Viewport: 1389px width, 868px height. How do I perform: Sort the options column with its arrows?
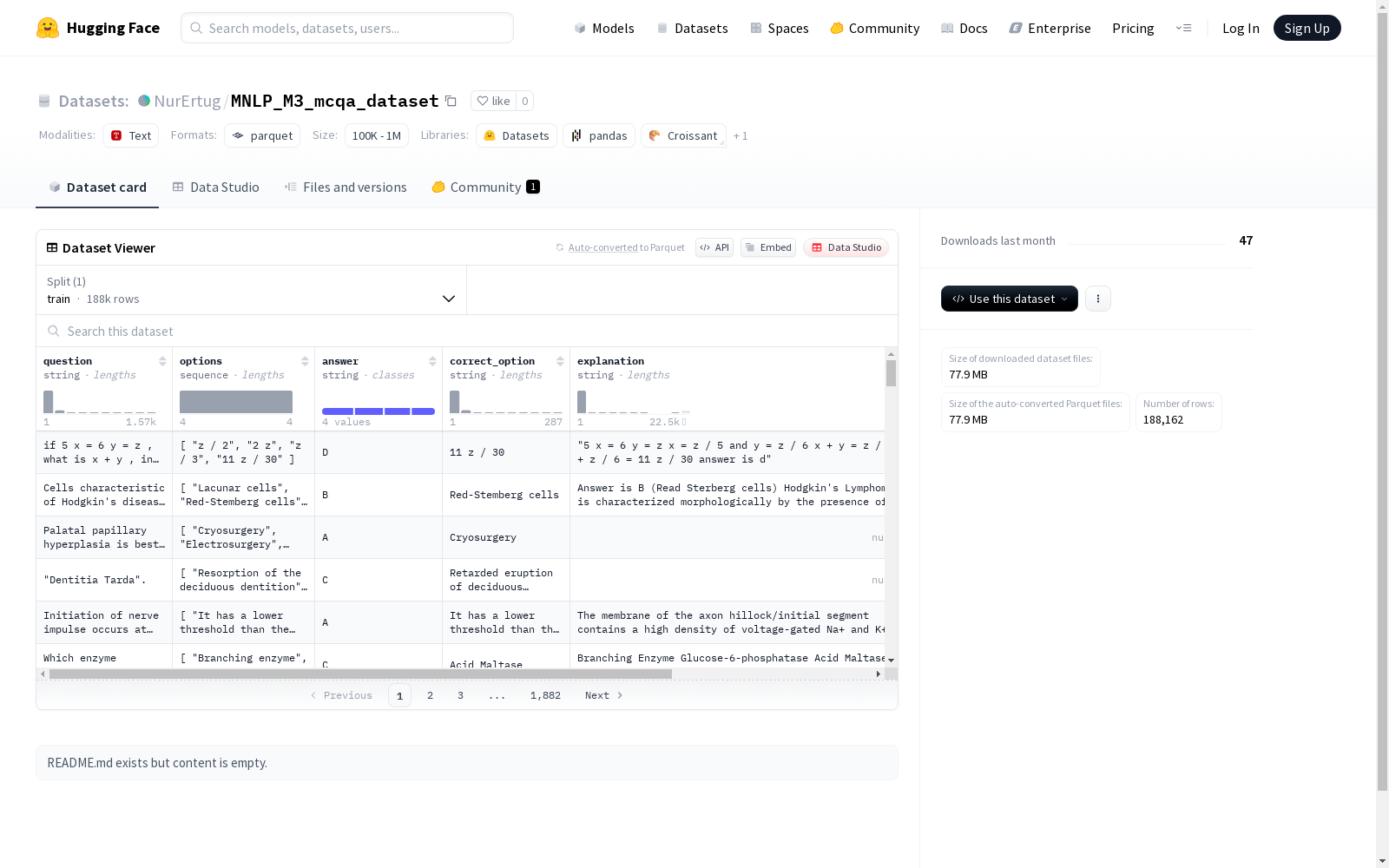click(305, 361)
